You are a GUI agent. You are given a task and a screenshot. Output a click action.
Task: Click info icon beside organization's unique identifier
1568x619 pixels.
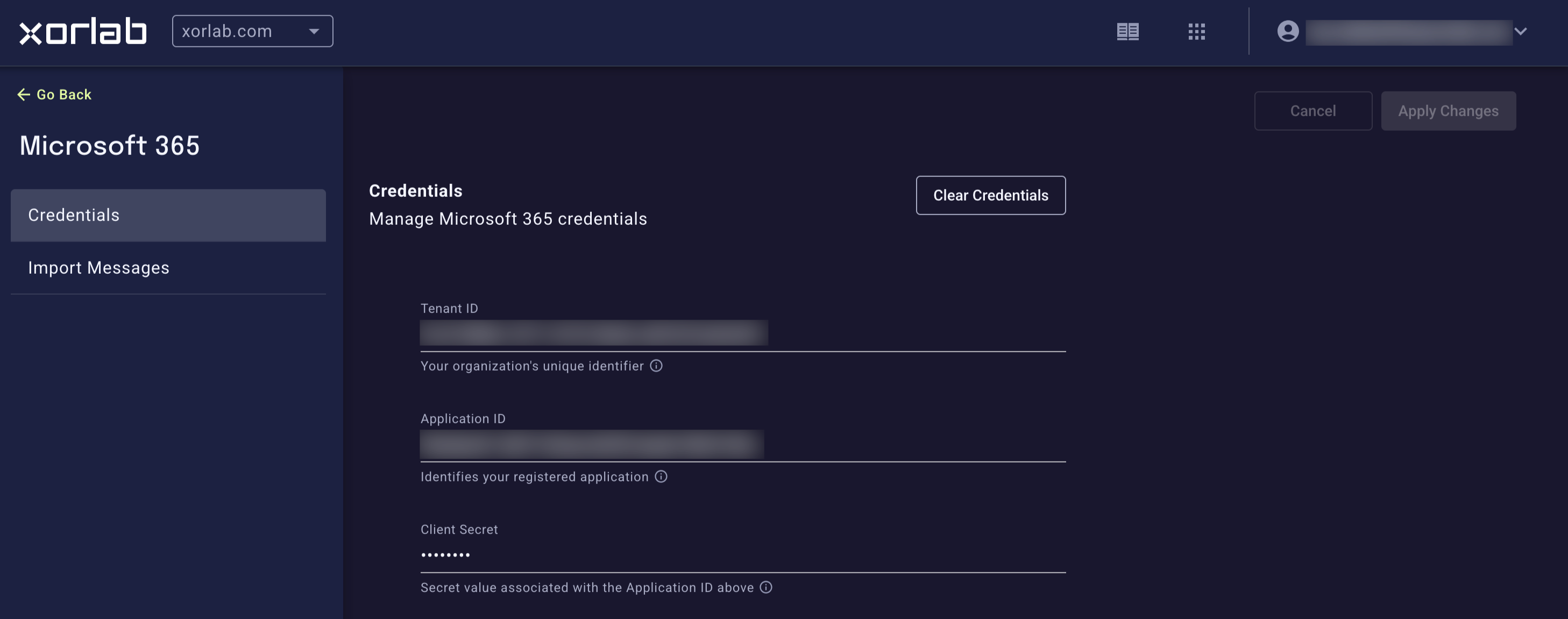[x=656, y=366]
